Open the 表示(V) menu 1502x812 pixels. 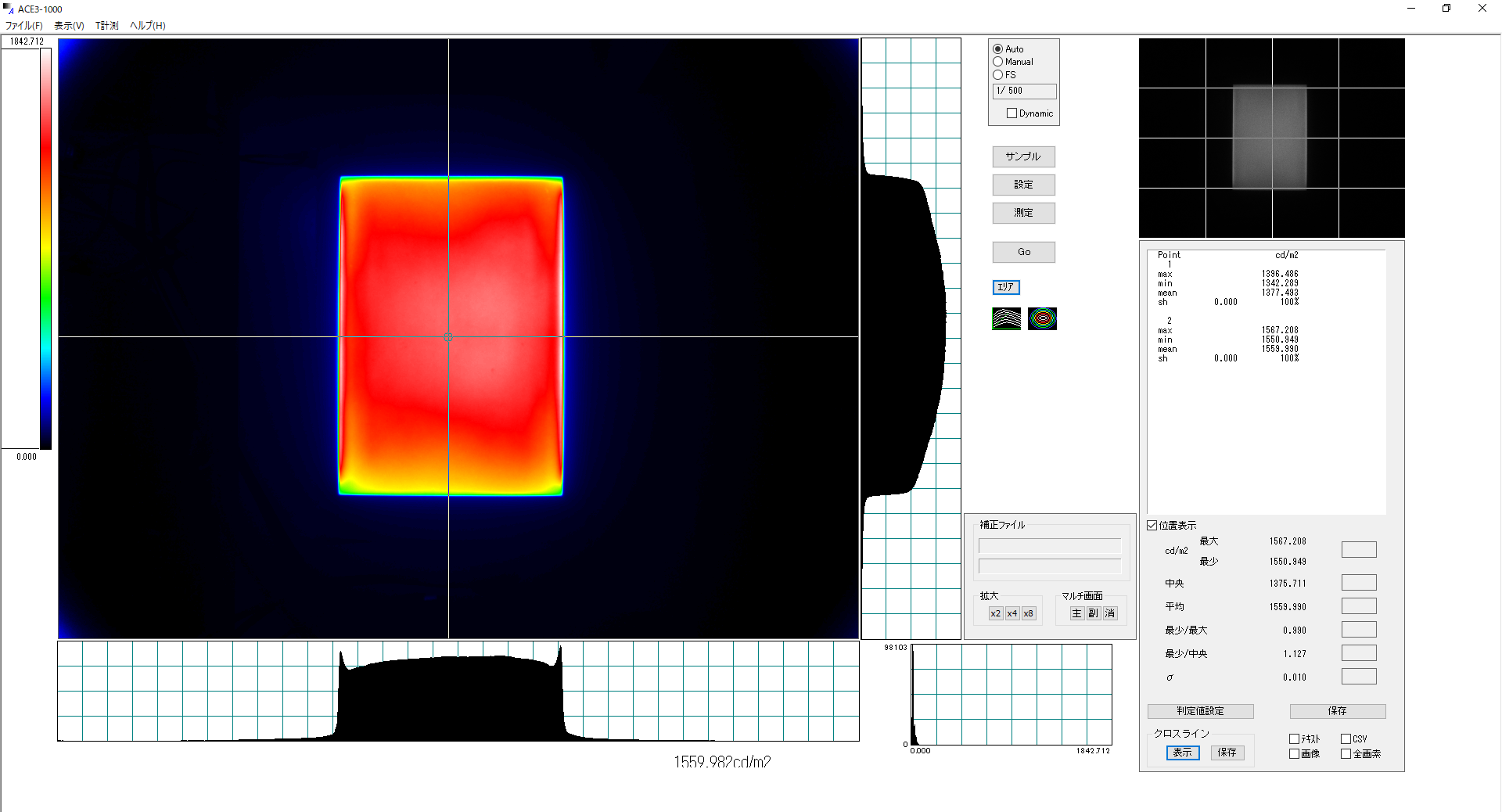[69, 26]
